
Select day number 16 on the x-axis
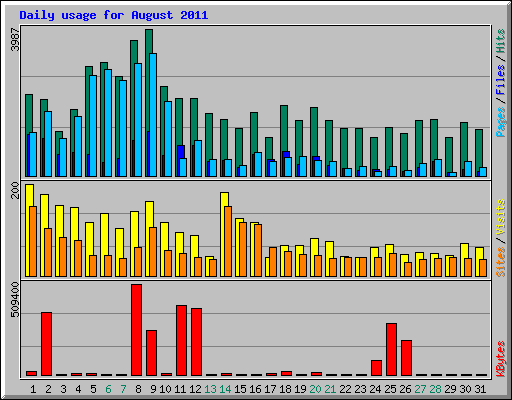[x=255, y=389]
